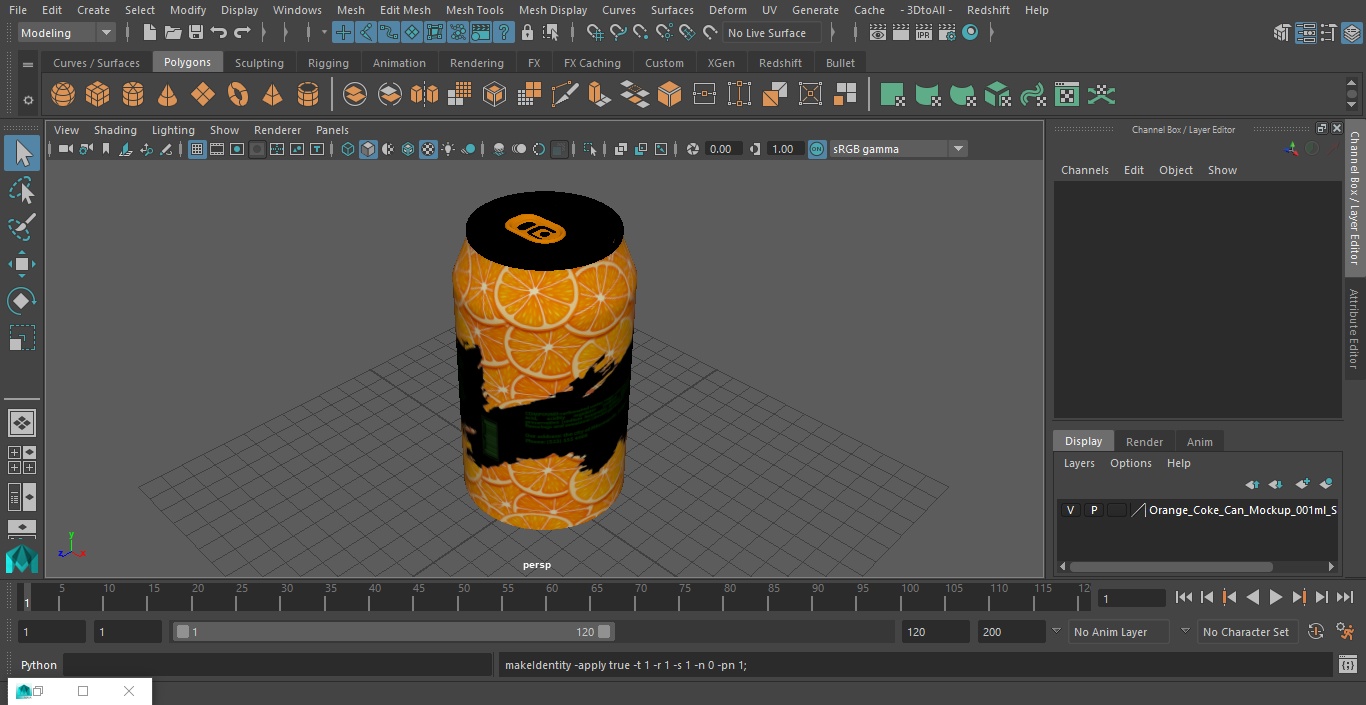Screen dimensions: 1366x705
Task: Open the Layers menu in layer editor
Action: [x=1079, y=463]
